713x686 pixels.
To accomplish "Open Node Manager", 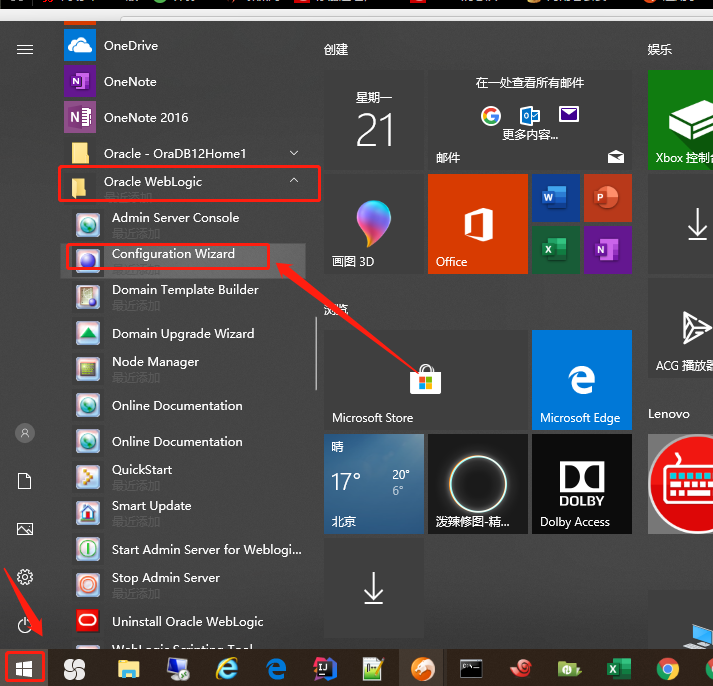I will (182, 369).
